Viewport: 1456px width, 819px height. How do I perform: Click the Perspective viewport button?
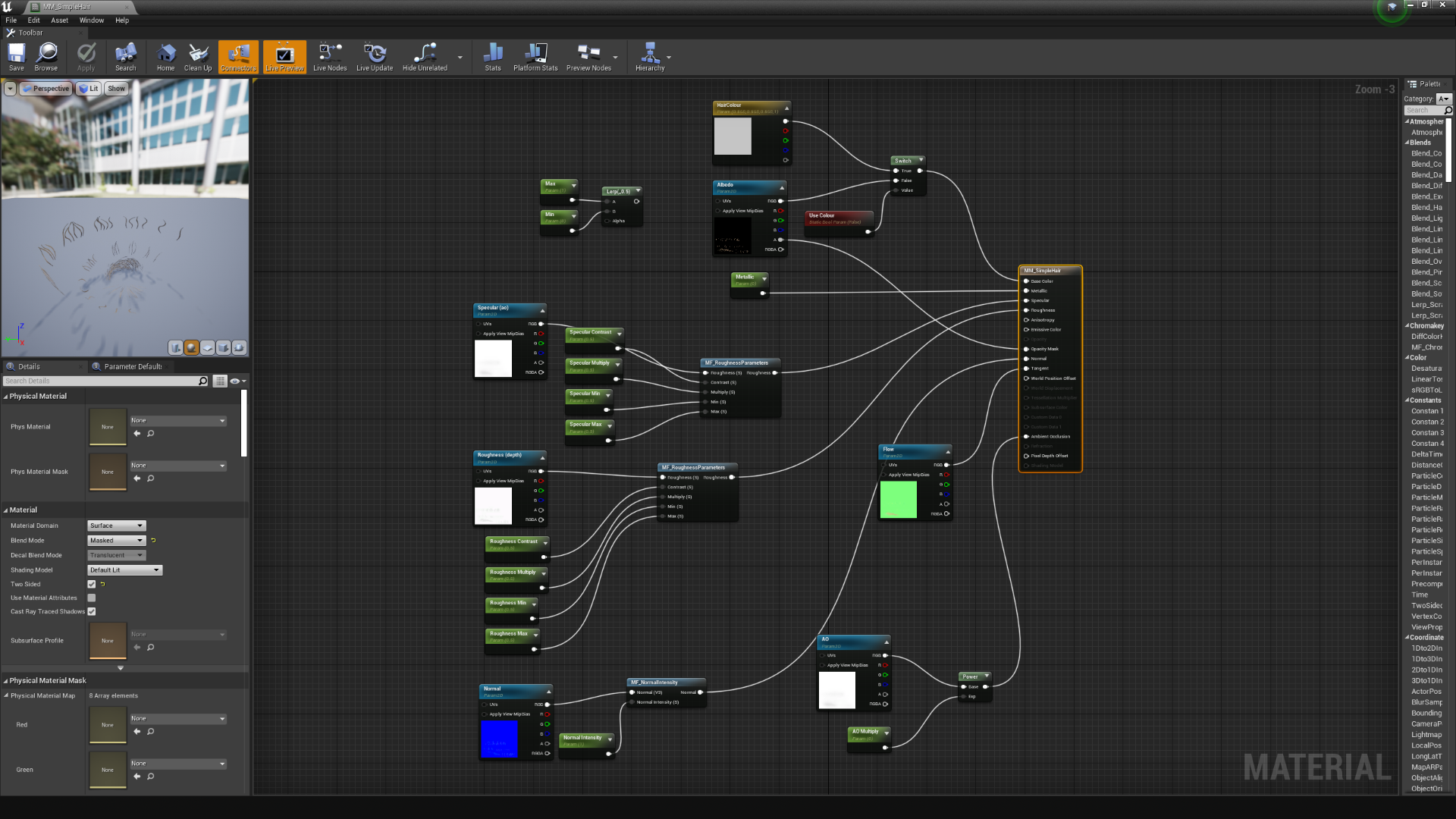(45, 89)
